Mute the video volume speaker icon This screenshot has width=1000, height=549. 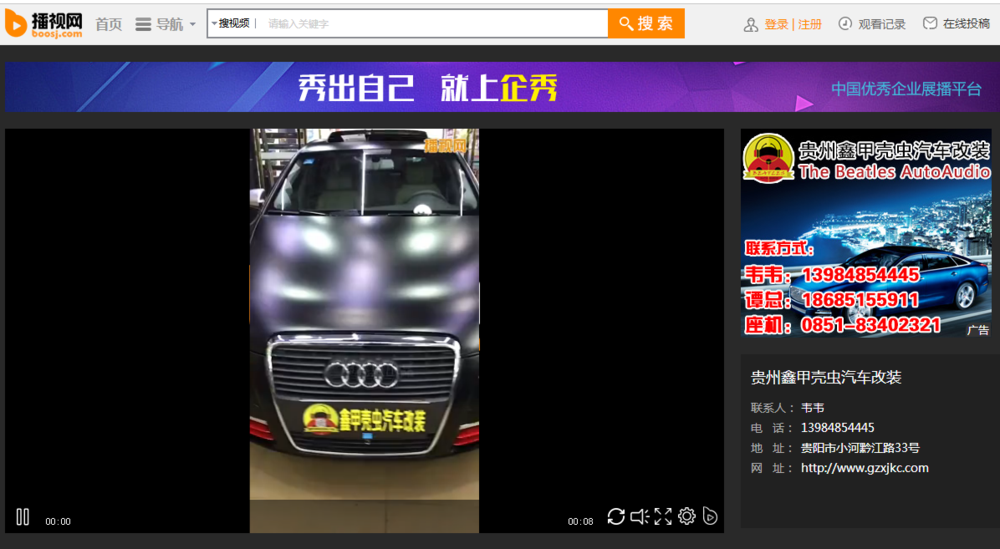tap(639, 516)
